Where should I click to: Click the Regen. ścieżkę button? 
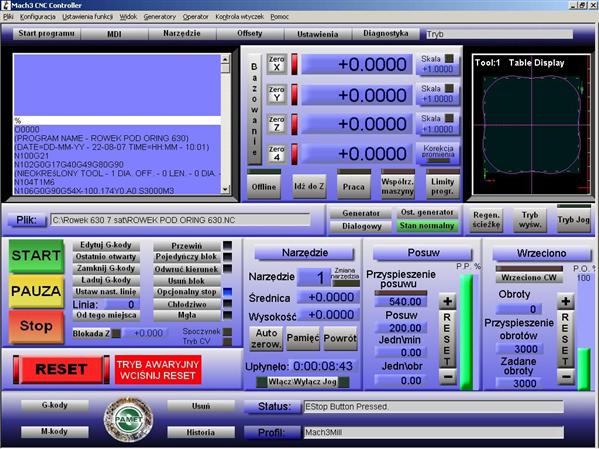[486, 220]
